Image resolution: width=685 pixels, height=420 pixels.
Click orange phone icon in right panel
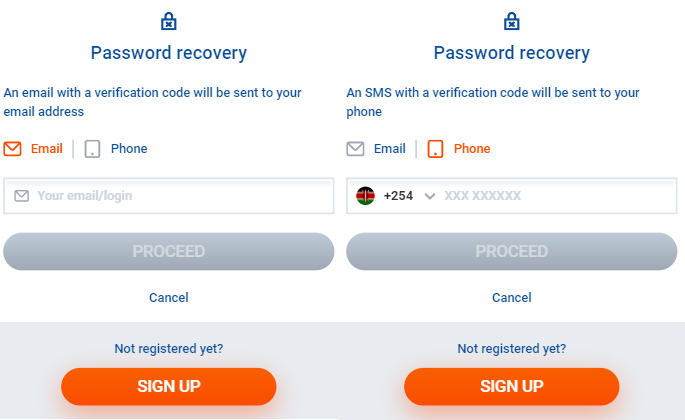(435, 149)
